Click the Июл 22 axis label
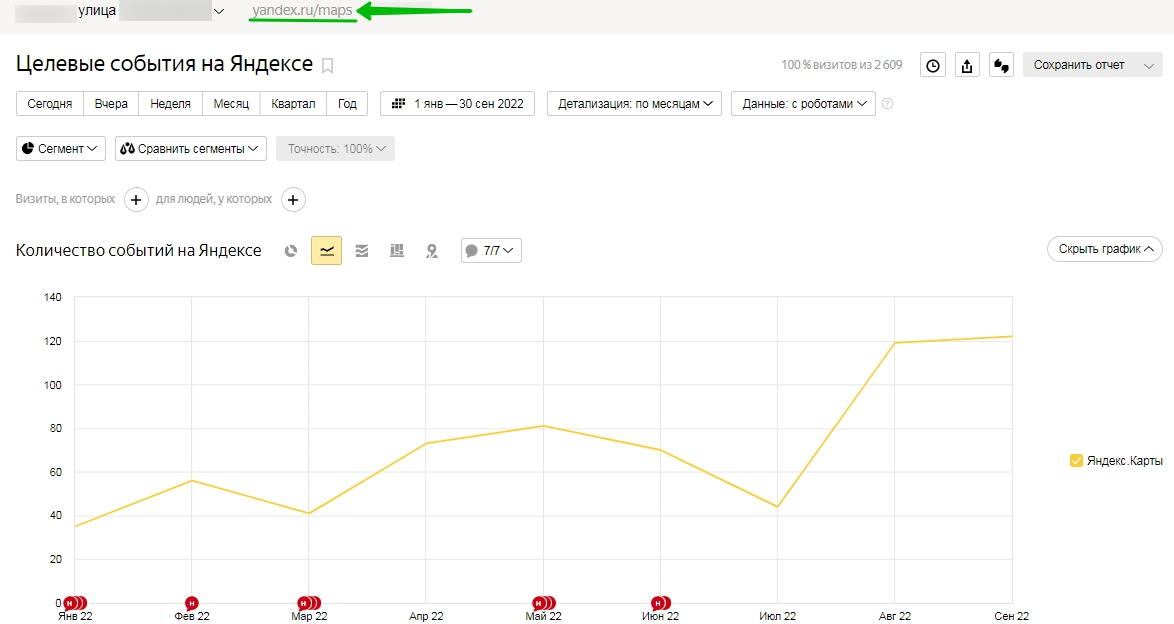This screenshot has height=624, width=1174. point(777,616)
